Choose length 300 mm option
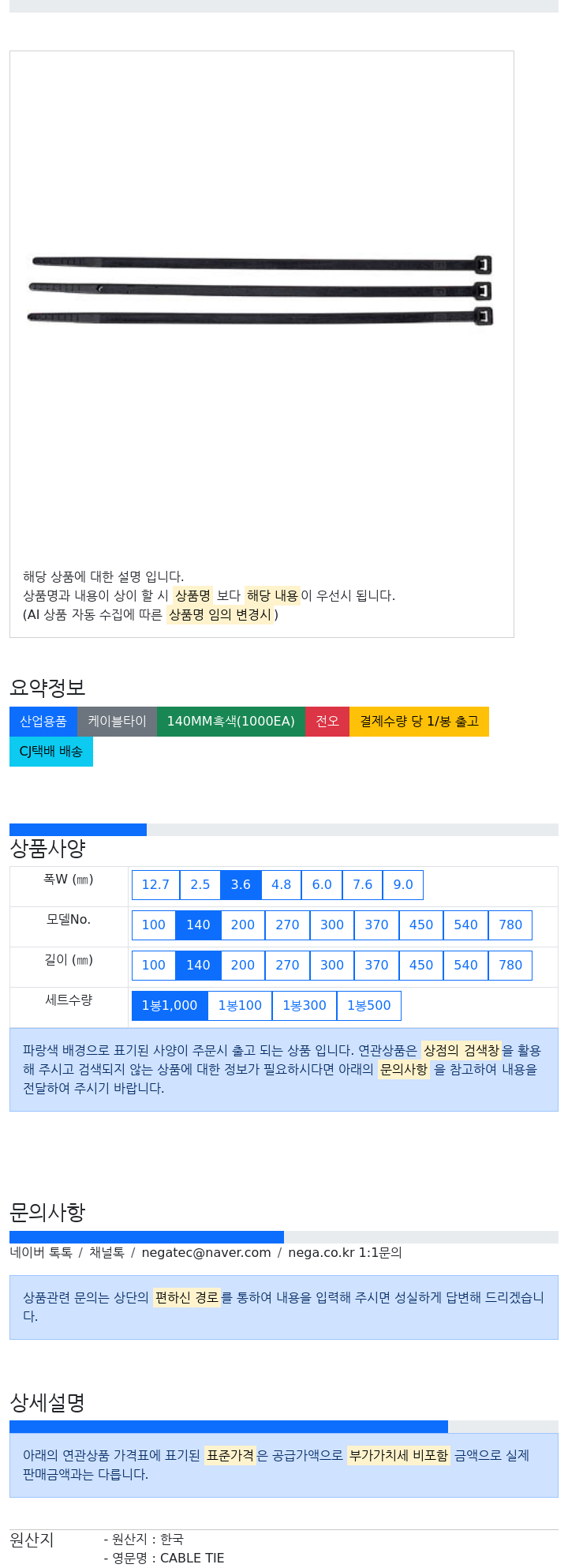This screenshot has height=1568, width=568. click(332, 966)
